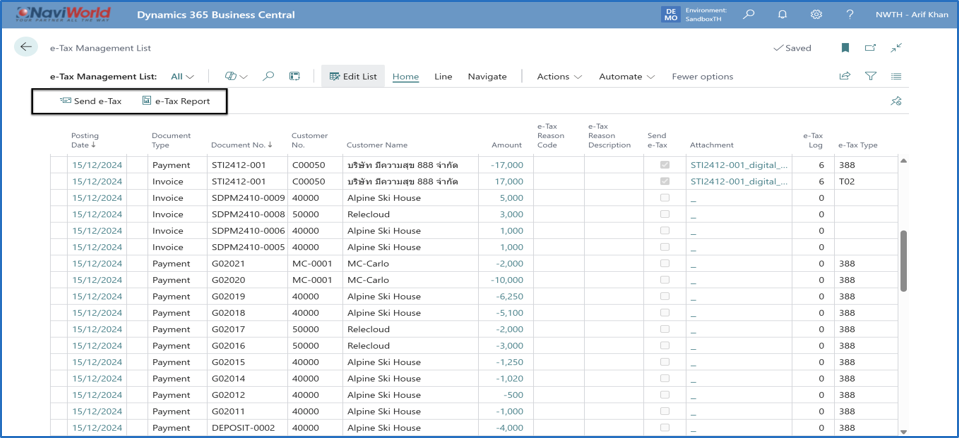Expand the Automate dropdown
The image size is (959, 438).
(627, 76)
